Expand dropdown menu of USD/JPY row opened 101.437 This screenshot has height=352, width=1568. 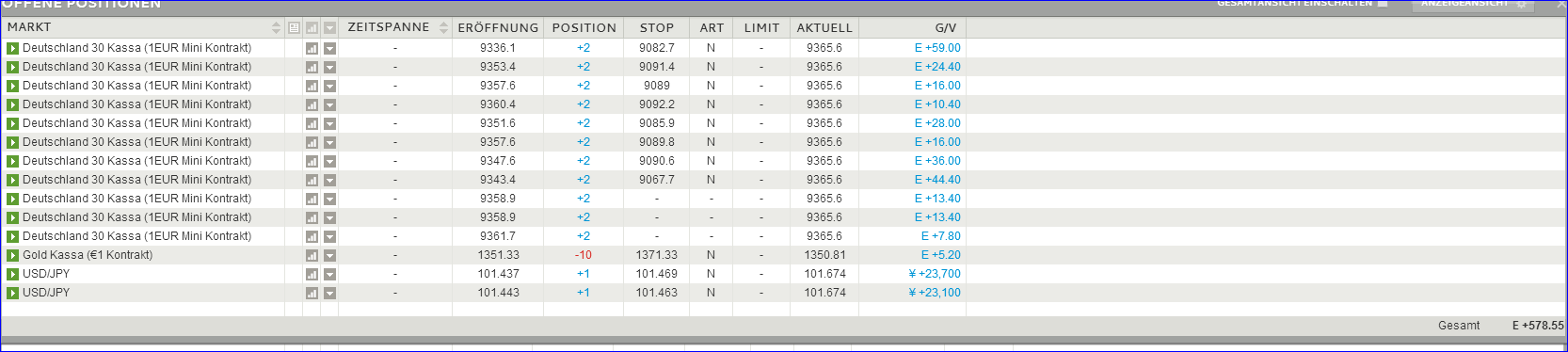pos(329,274)
